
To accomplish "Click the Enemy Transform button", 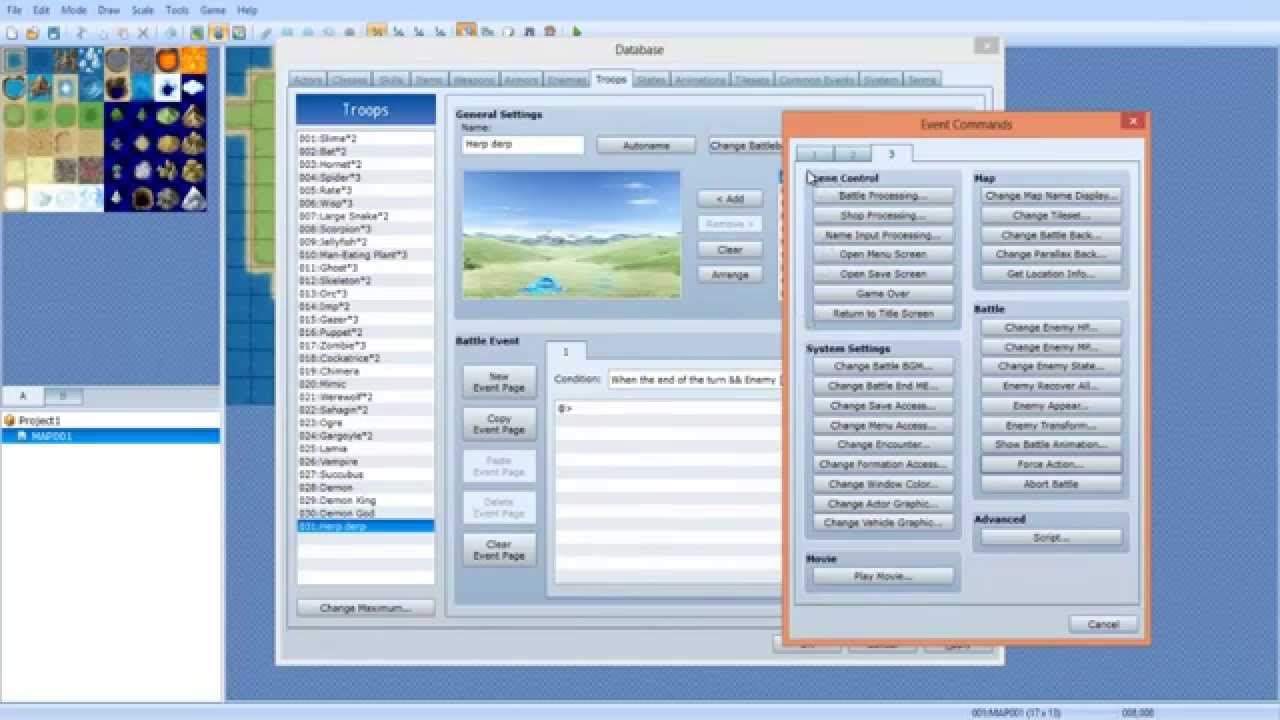I will [1051, 425].
